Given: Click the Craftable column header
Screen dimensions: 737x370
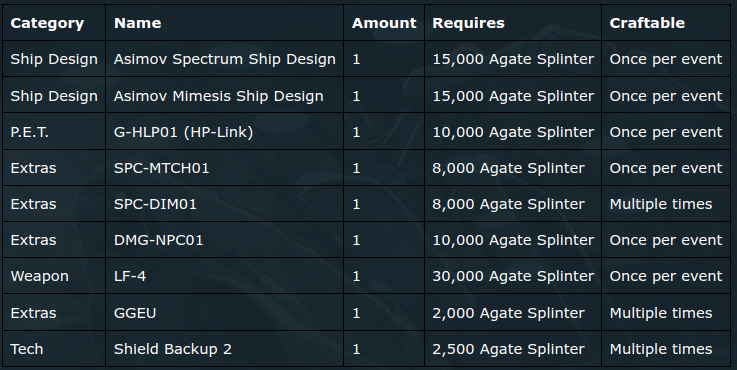Looking at the screenshot, I should click(x=647, y=23).
